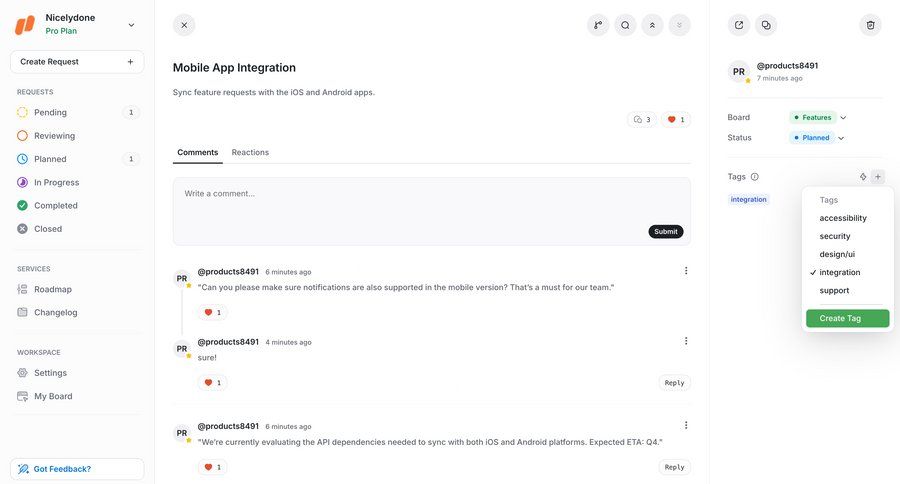Click the Got Feedback? link
This screenshot has width=900, height=484.
coord(62,469)
